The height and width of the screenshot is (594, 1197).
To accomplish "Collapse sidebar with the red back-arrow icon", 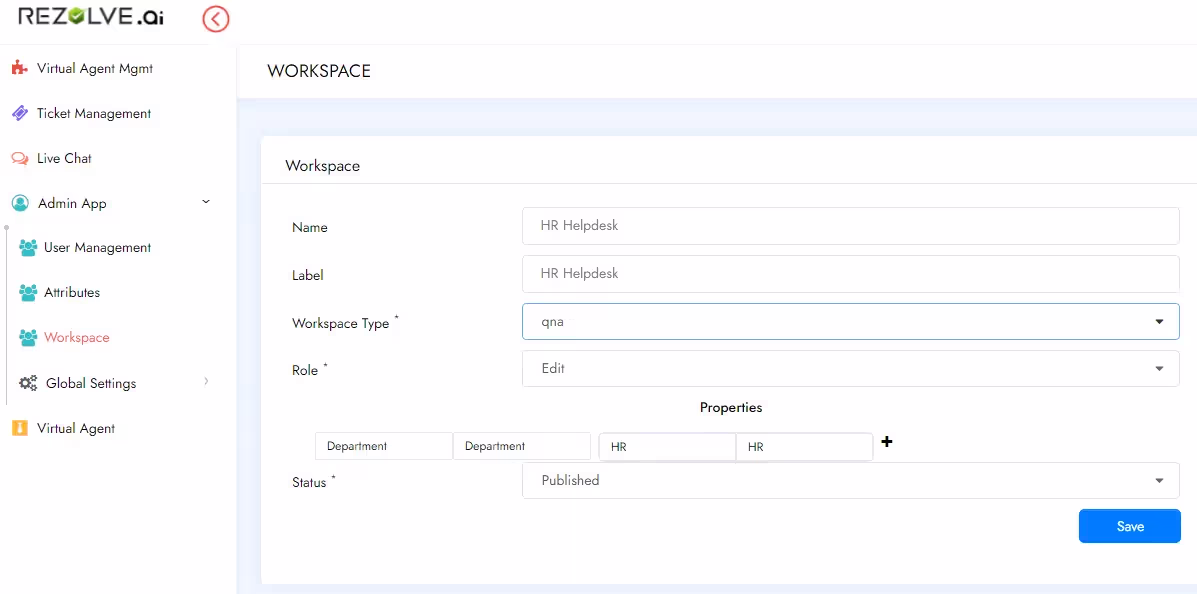I will pos(216,19).
